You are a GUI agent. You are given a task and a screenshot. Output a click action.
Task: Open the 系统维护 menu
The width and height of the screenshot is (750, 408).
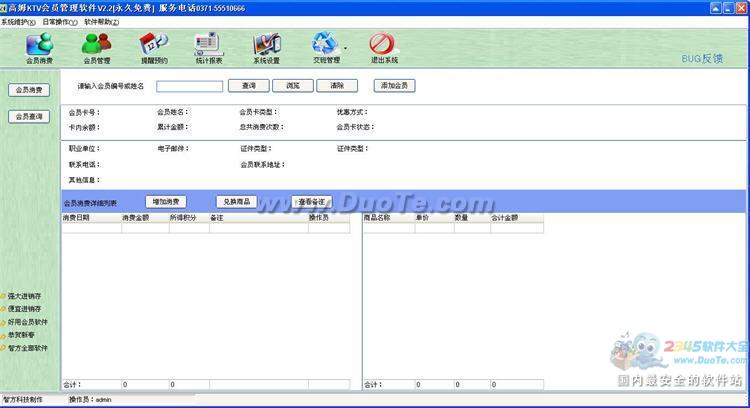[18, 22]
